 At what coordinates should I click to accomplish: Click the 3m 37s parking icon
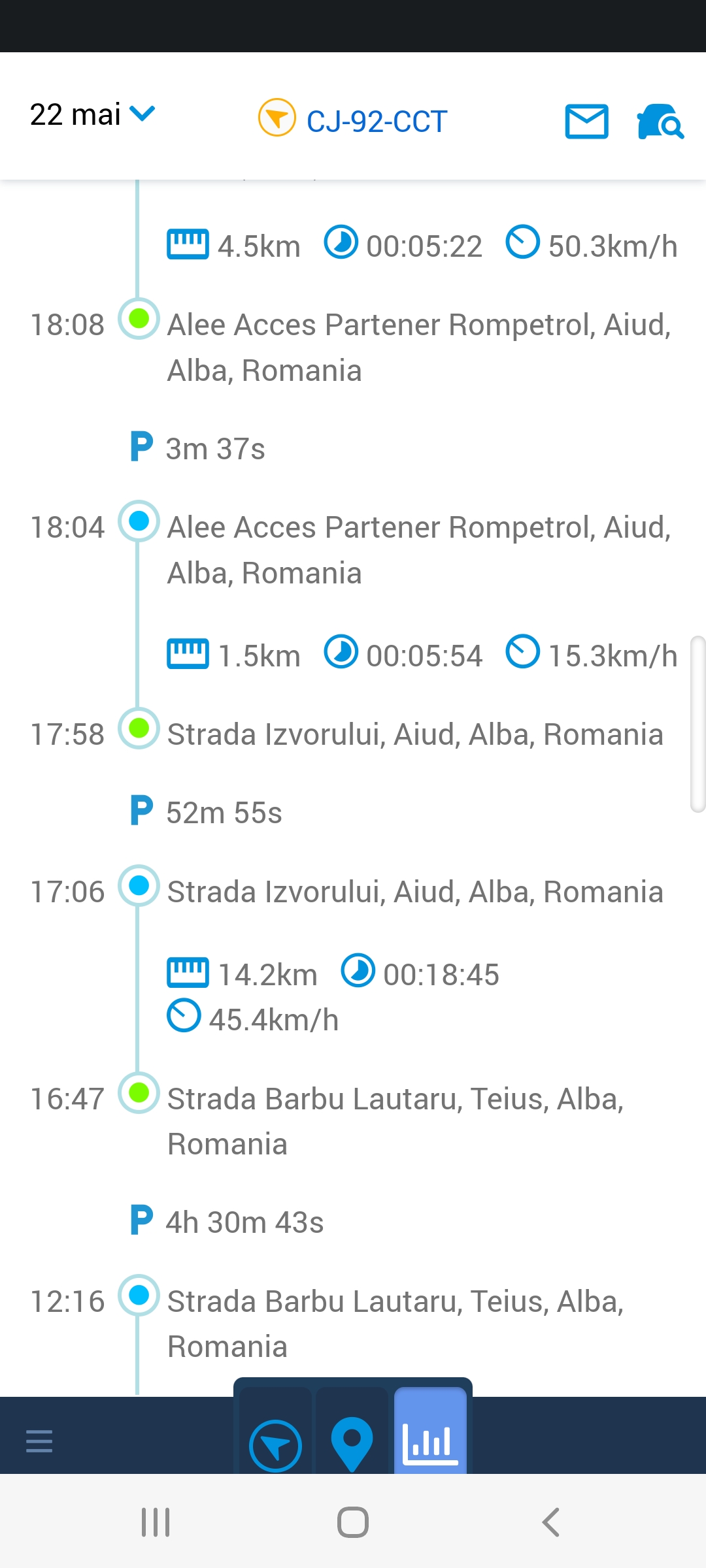tap(141, 447)
